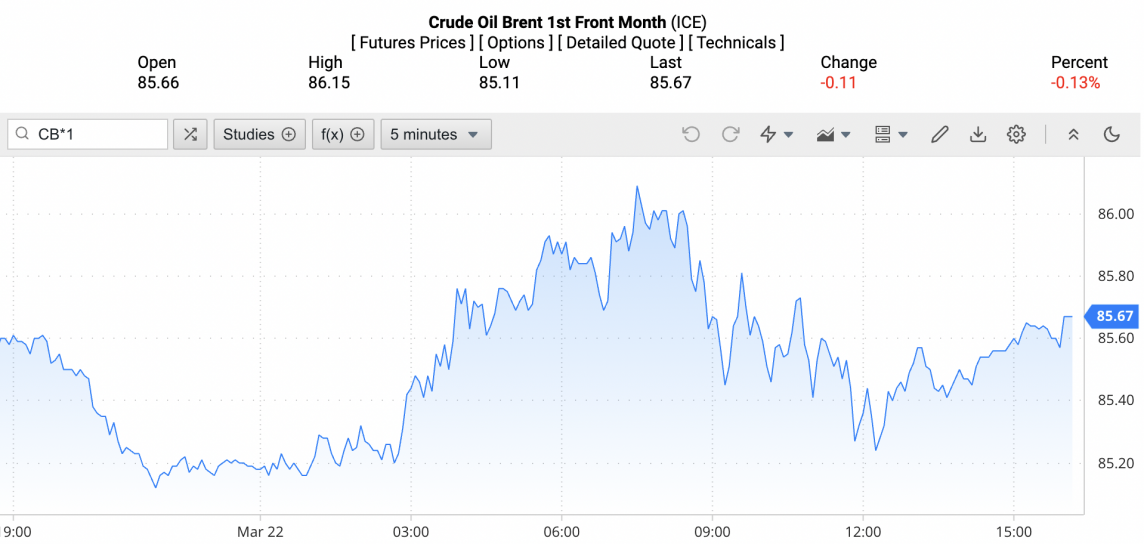This screenshot has width=1144, height=544.
Task: Undo the last chart action
Action: [x=691, y=134]
